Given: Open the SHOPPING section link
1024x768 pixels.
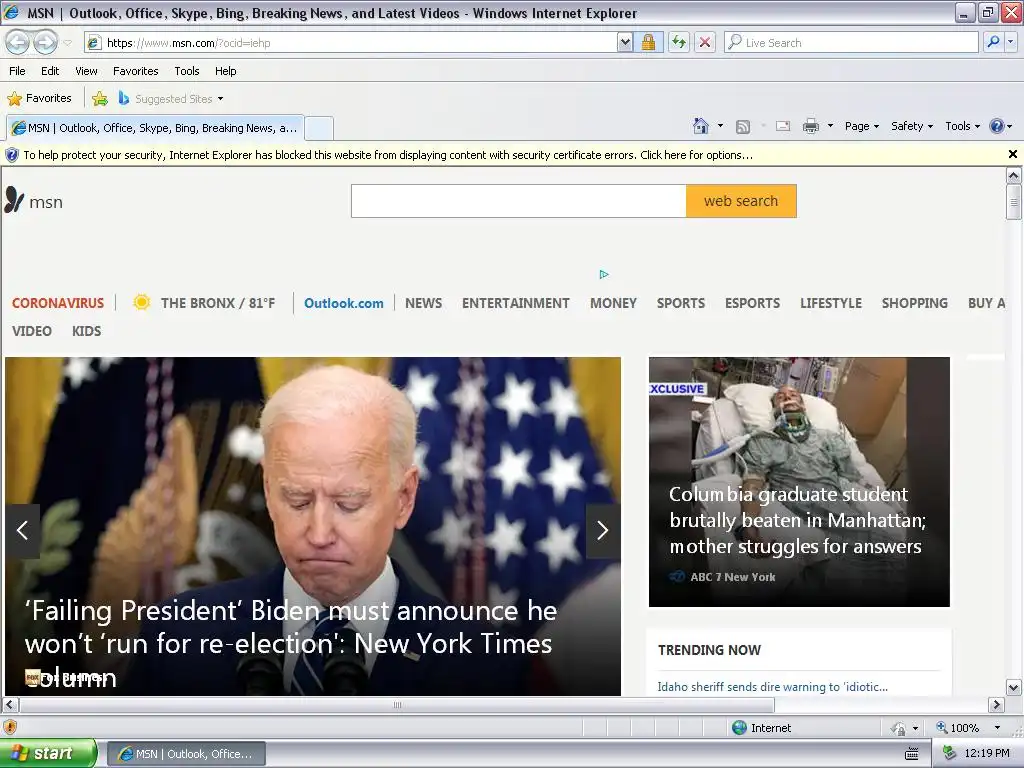Looking at the screenshot, I should tap(914, 303).
